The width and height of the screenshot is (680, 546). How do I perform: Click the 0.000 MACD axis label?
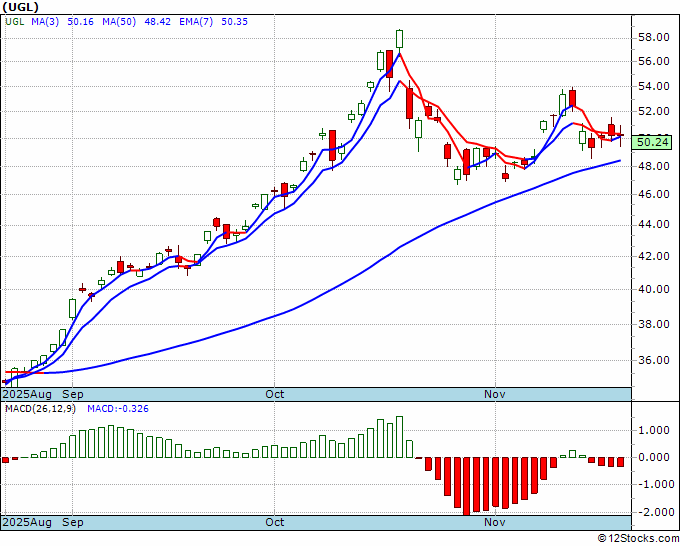coord(654,457)
